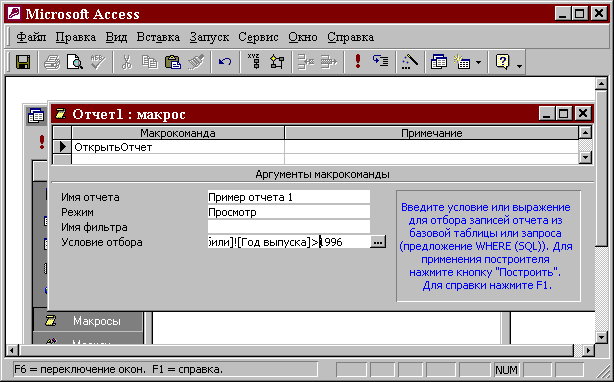Click the New Object toolbar icon
Viewport: 614px width, 382px height.
462,62
